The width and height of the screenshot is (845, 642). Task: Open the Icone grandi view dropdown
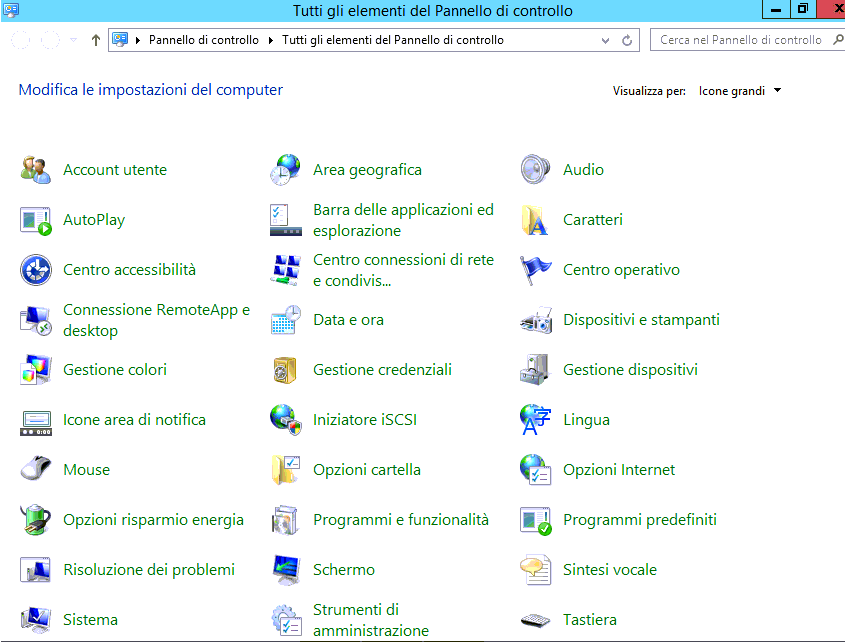(739, 91)
